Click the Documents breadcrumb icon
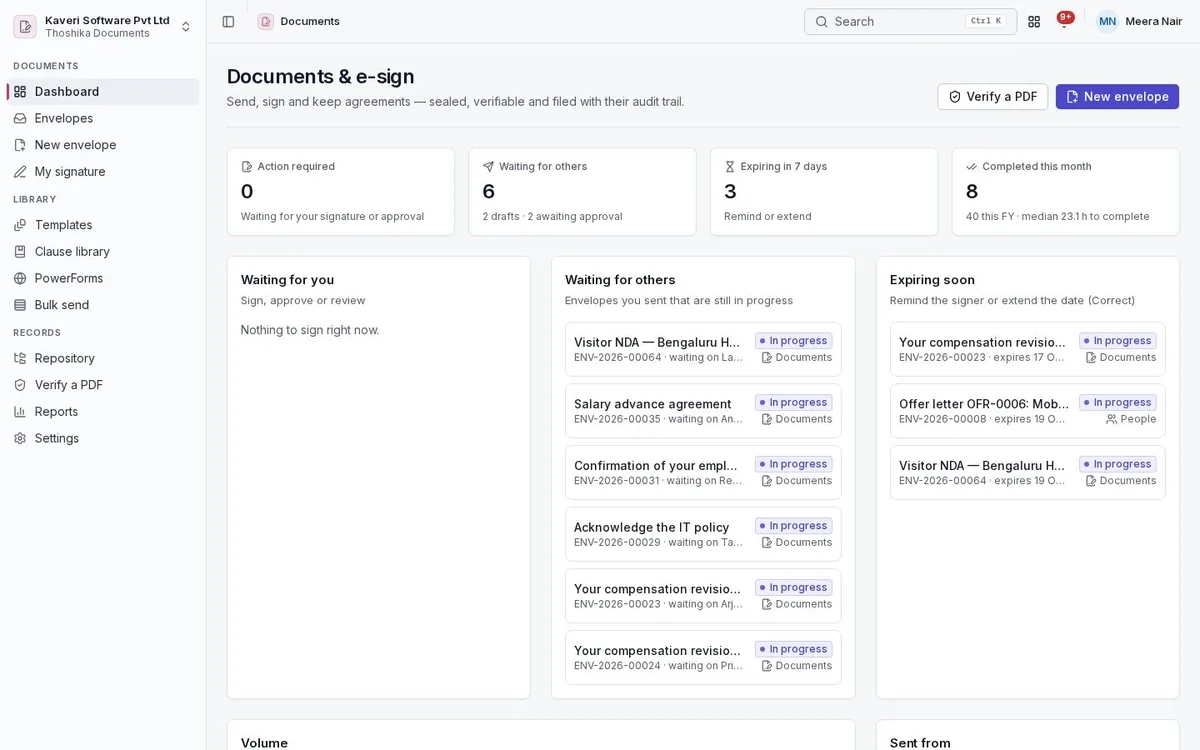 tap(265, 21)
